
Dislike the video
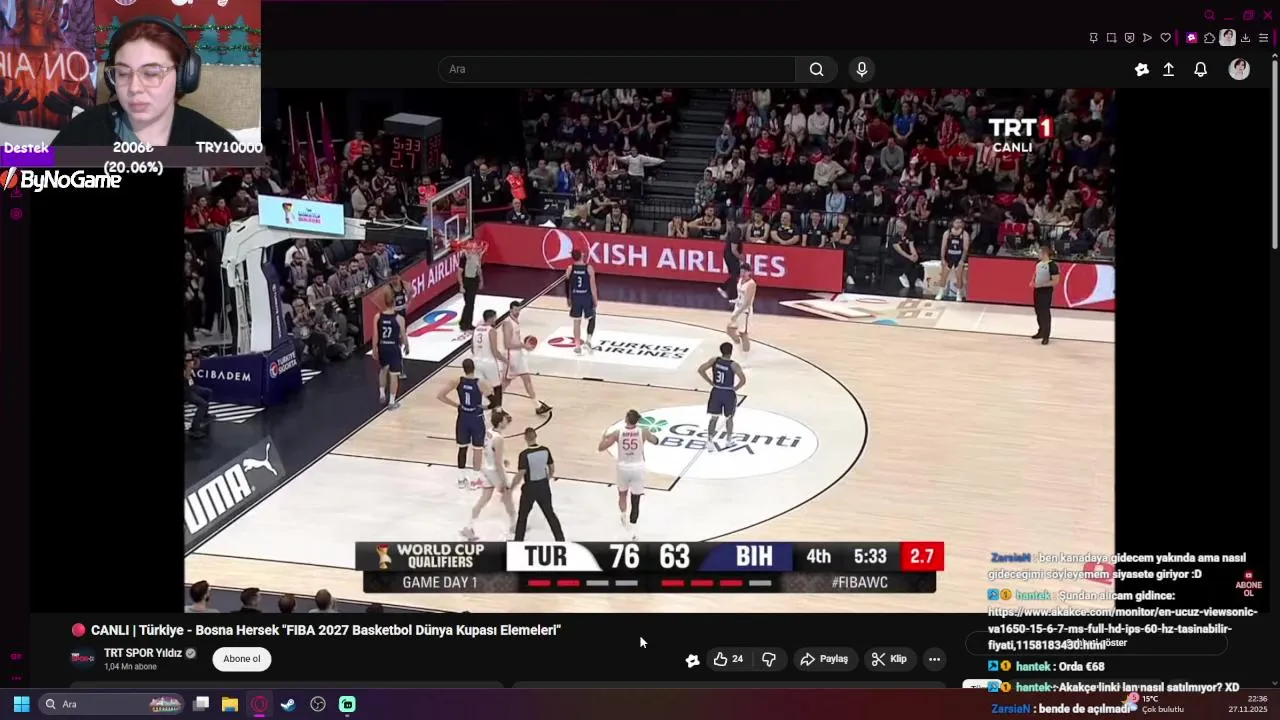pyautogui.click(x=769, y=659)
